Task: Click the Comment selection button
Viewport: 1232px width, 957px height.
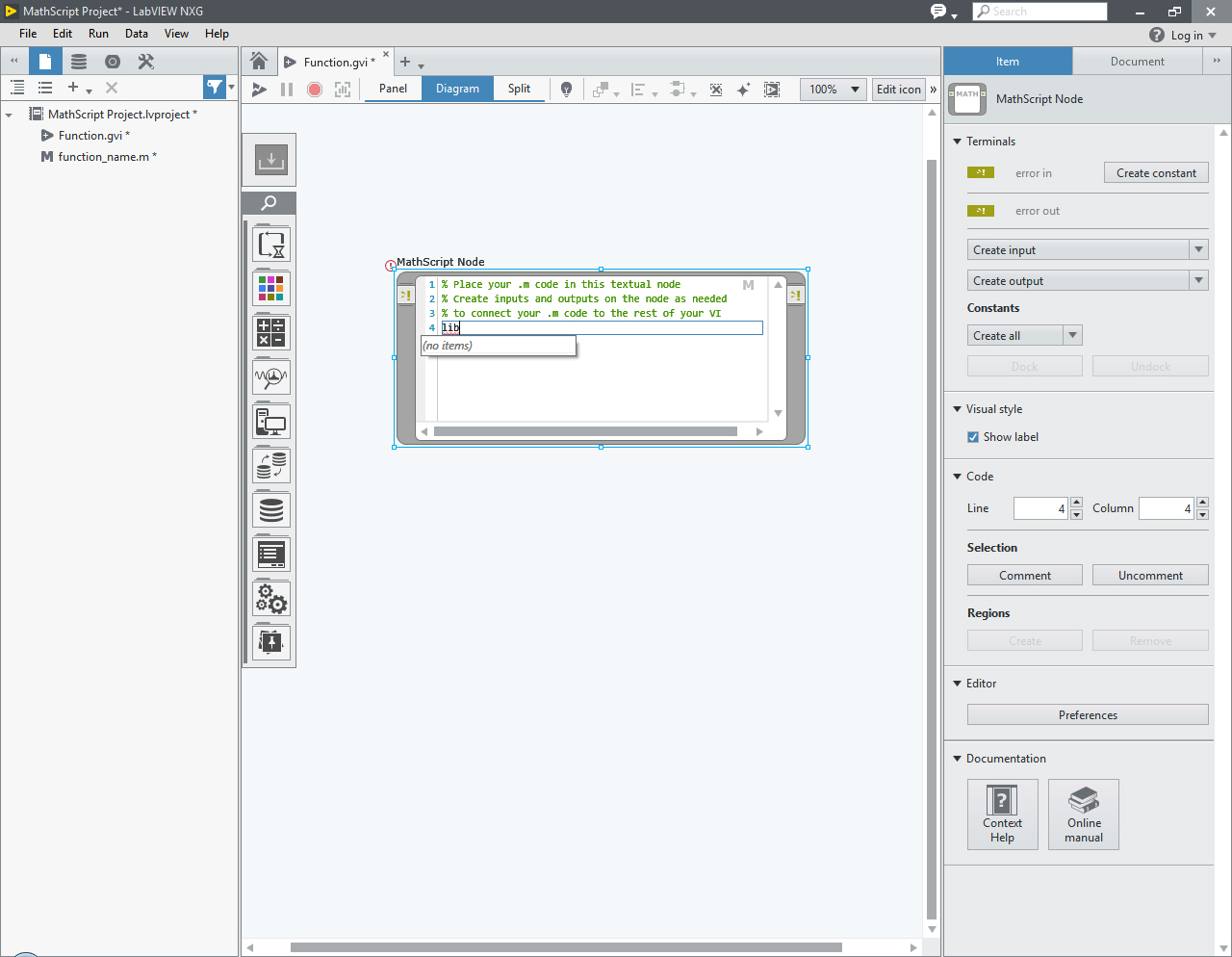Action: point(1025,576)
